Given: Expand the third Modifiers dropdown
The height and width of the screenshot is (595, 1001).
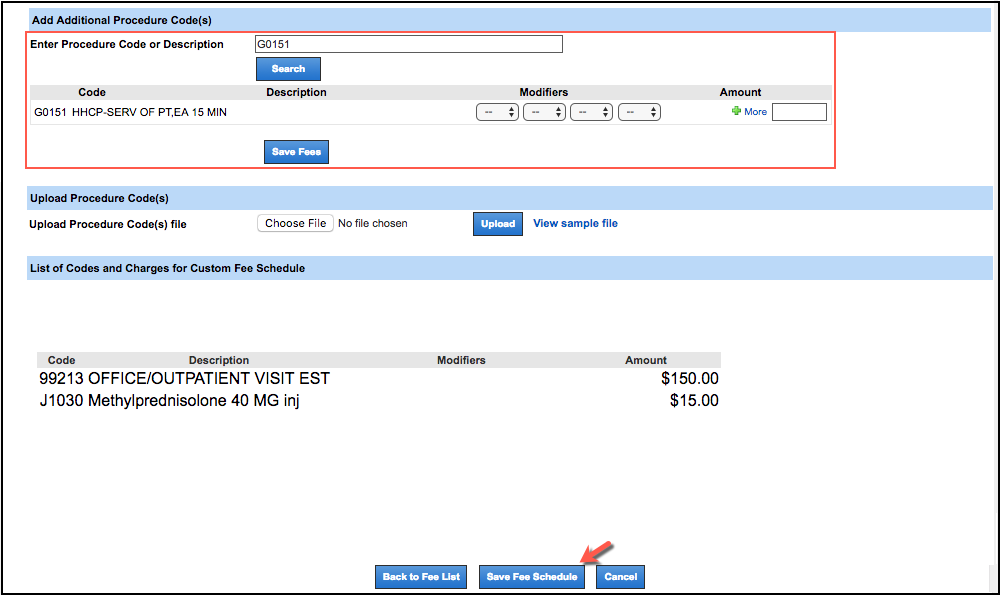Looking at the screenshot, I should [591, 112].
